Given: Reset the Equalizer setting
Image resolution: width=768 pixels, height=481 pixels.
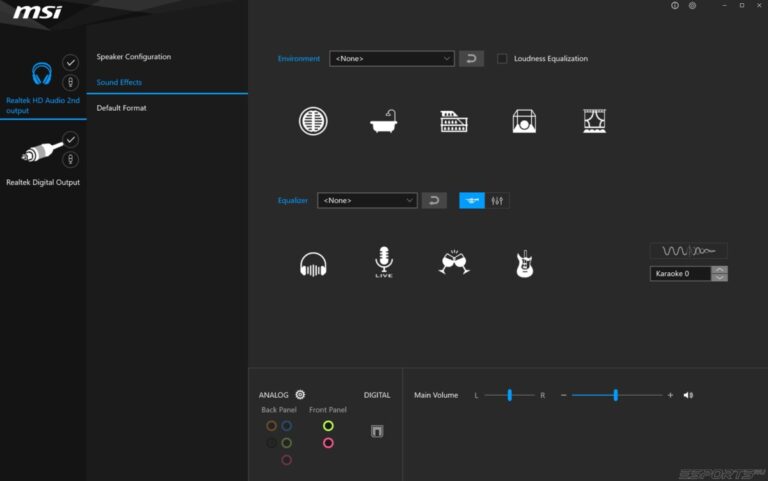Looking at the screenshot, I should (x=433, y=201).
